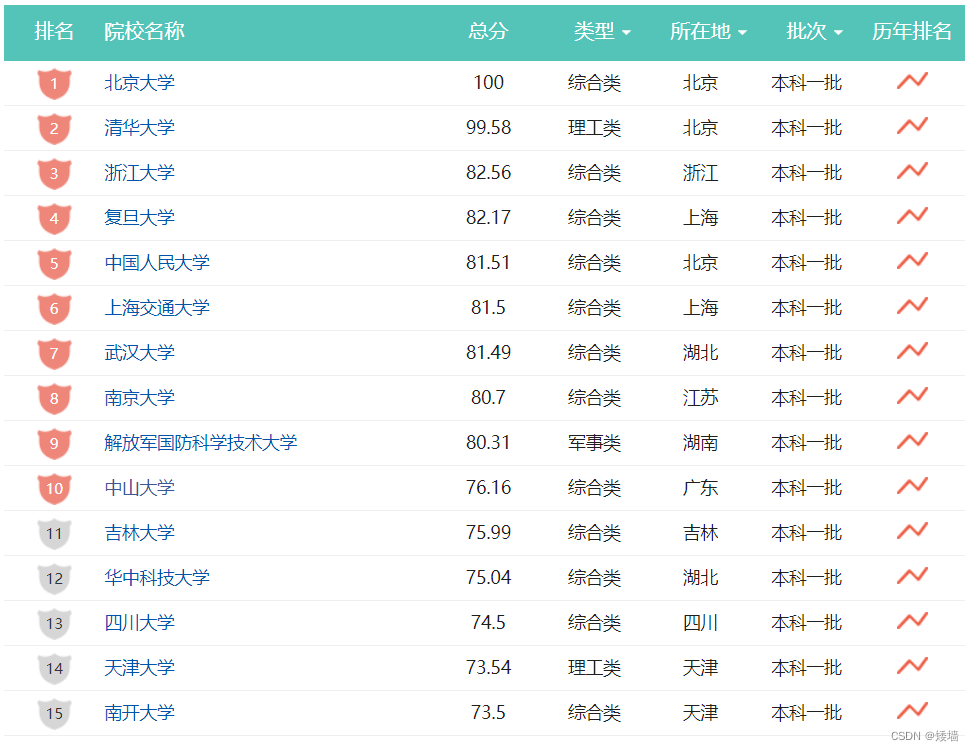Screen dimensions: 974x751
Task: Select the score 99.58 cell
Action: [488, 127]
